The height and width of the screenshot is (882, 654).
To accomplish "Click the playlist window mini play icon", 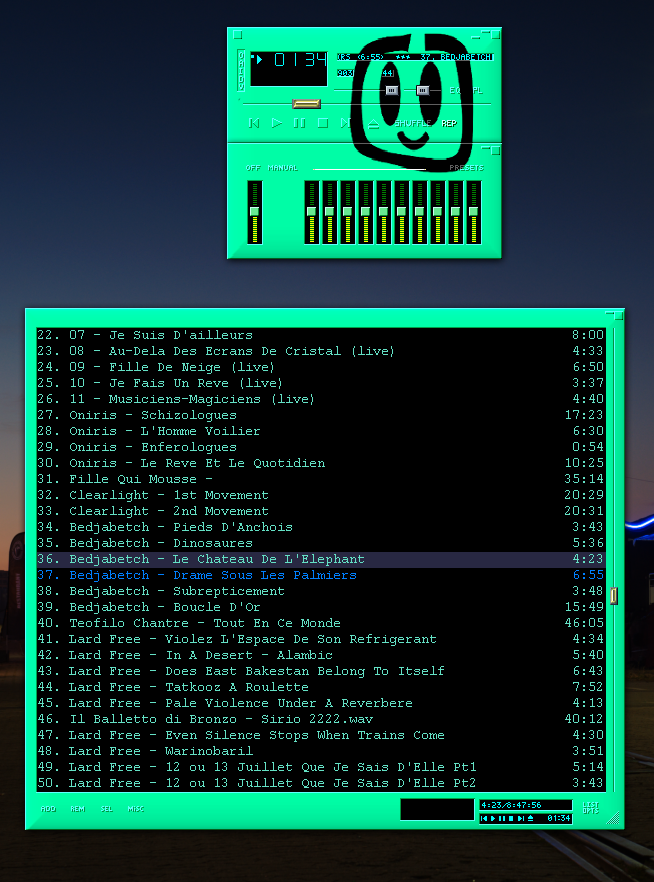I will click(x=493, y=818).
